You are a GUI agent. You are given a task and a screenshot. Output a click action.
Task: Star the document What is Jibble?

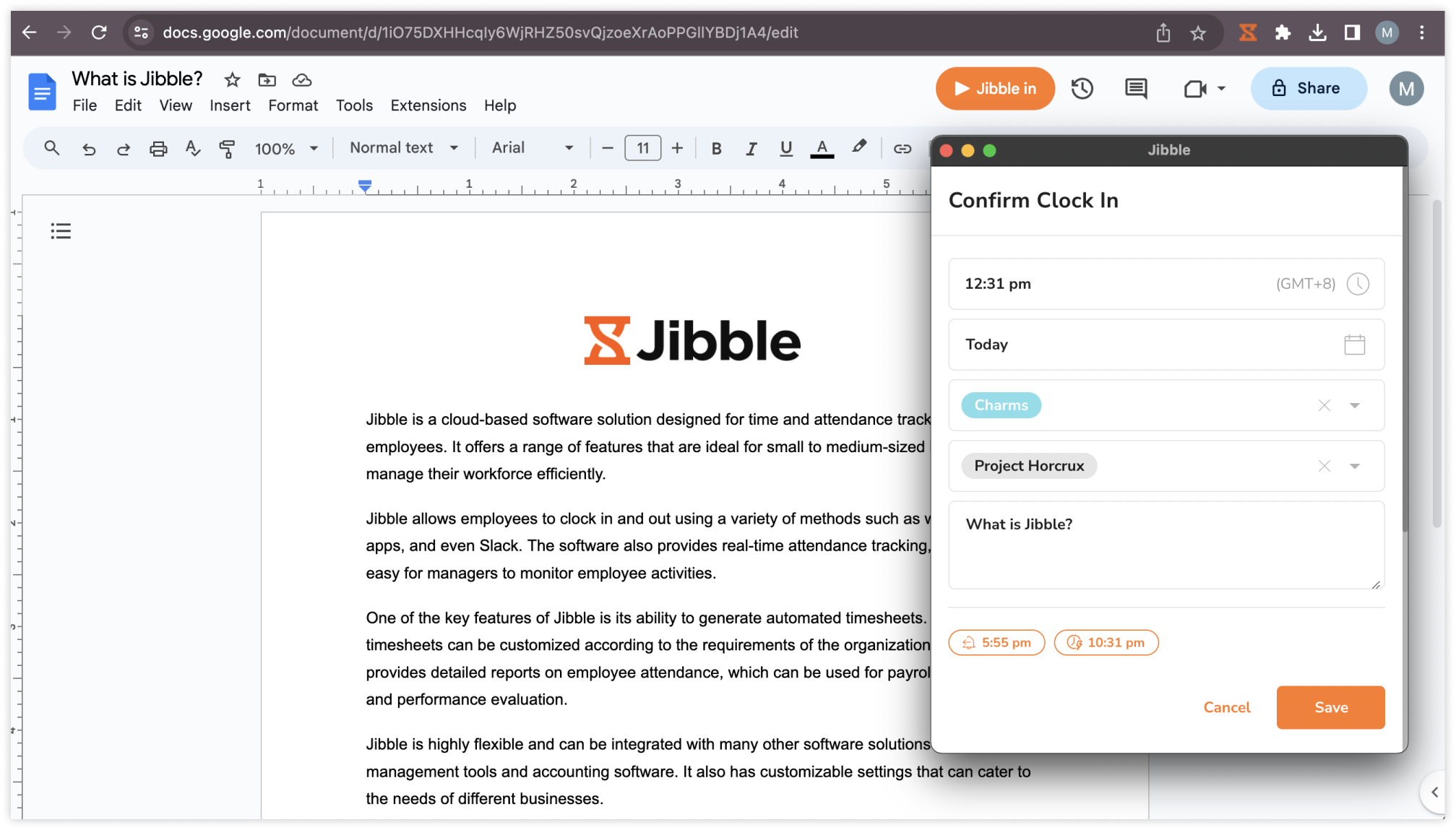[232, 79]
